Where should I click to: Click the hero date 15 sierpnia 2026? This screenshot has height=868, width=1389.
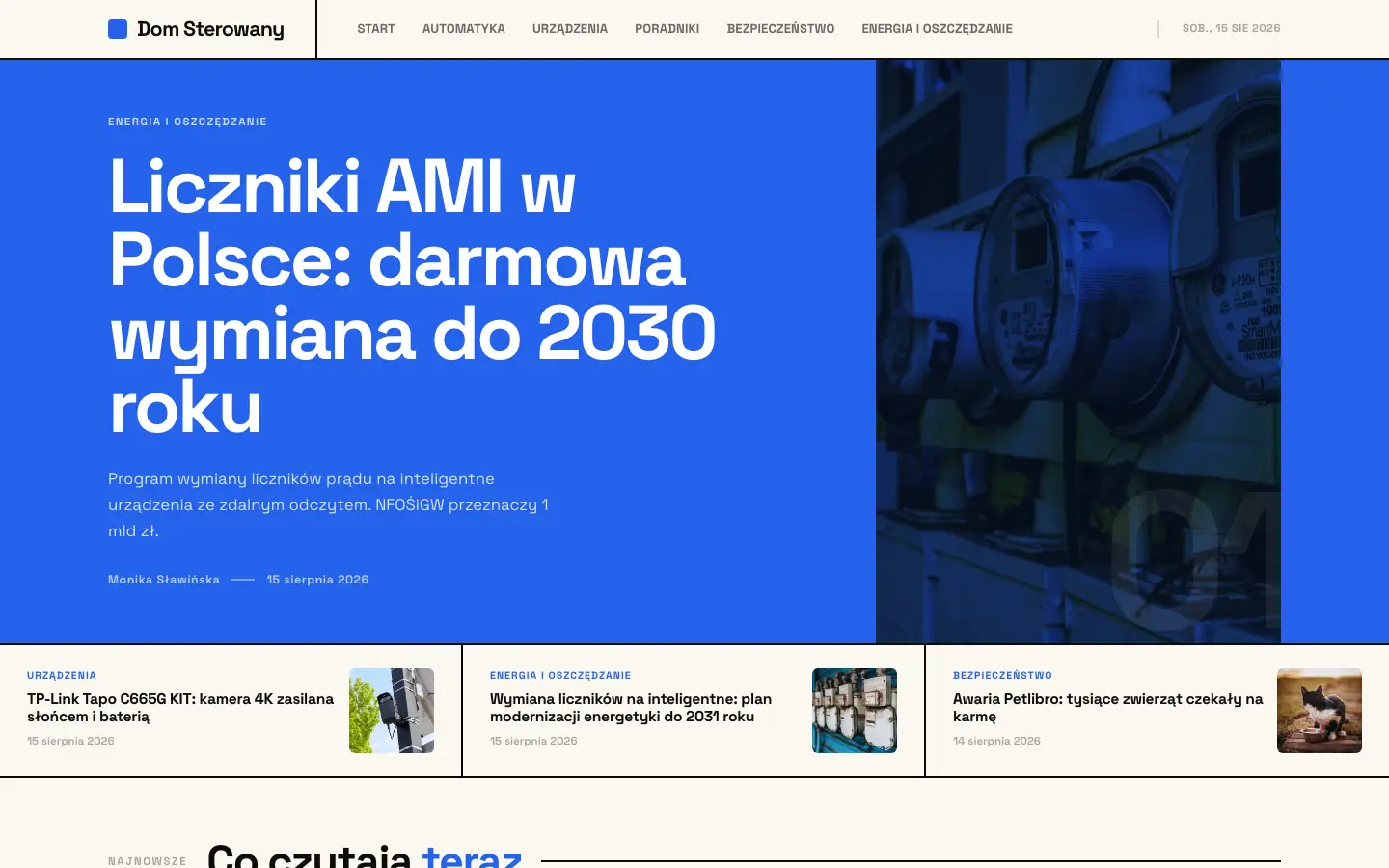click(x=317, y=580)
